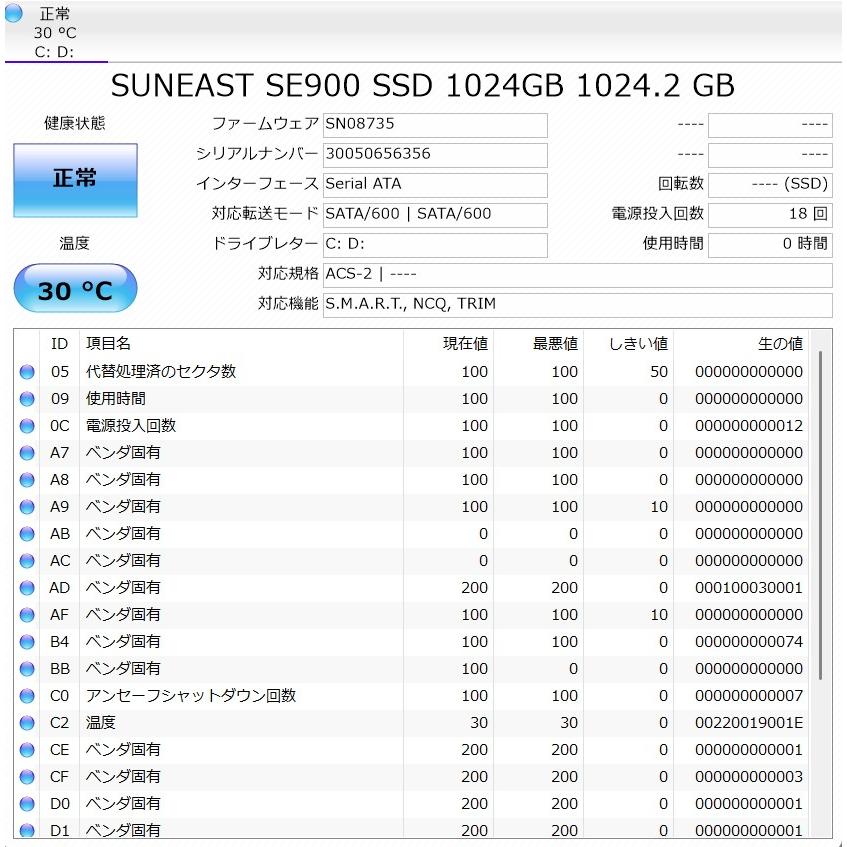Click status orb for attribute C0
This screenshot has width=847, height=847.
pos(27,696)
